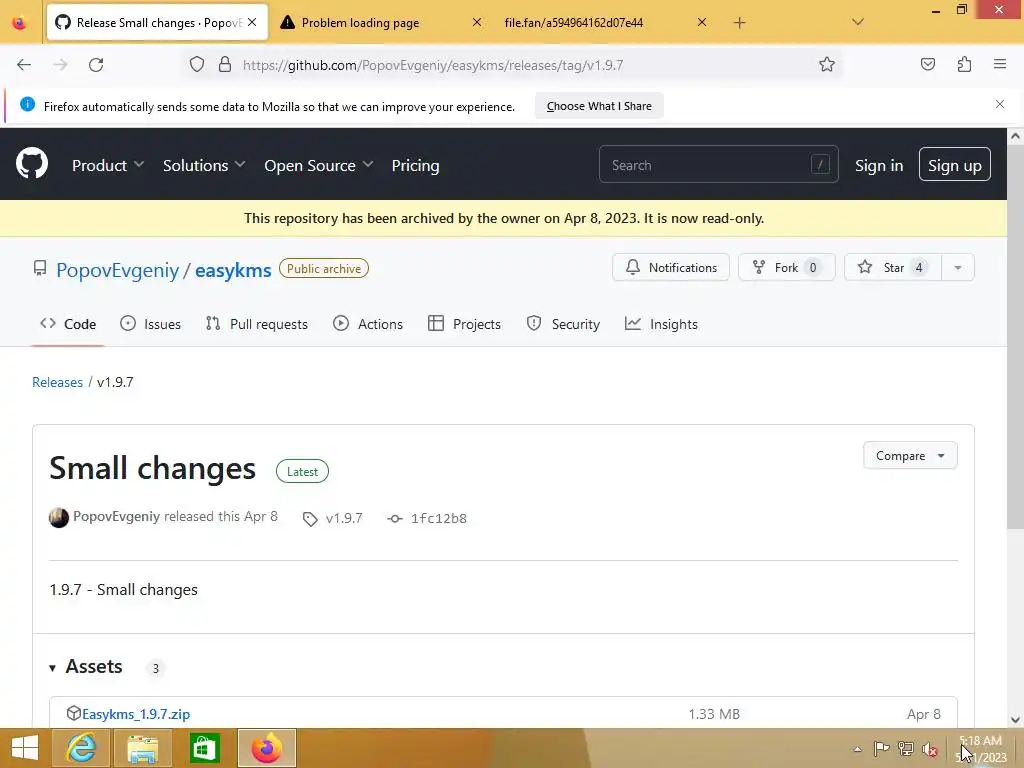Click the Pricing link
The width and height of the screenshot is (1024, 768).
415,165
